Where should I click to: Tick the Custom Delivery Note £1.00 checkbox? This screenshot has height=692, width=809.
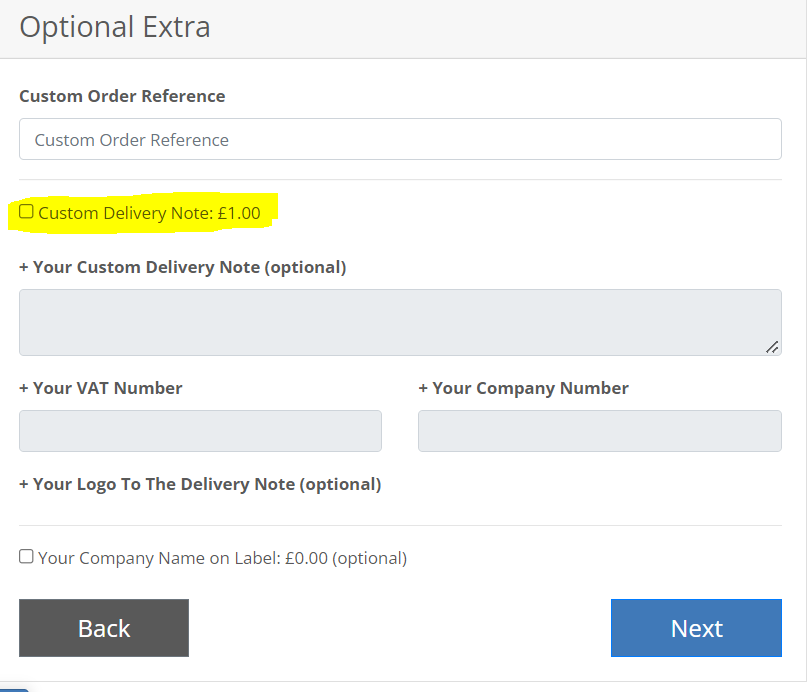26,212
